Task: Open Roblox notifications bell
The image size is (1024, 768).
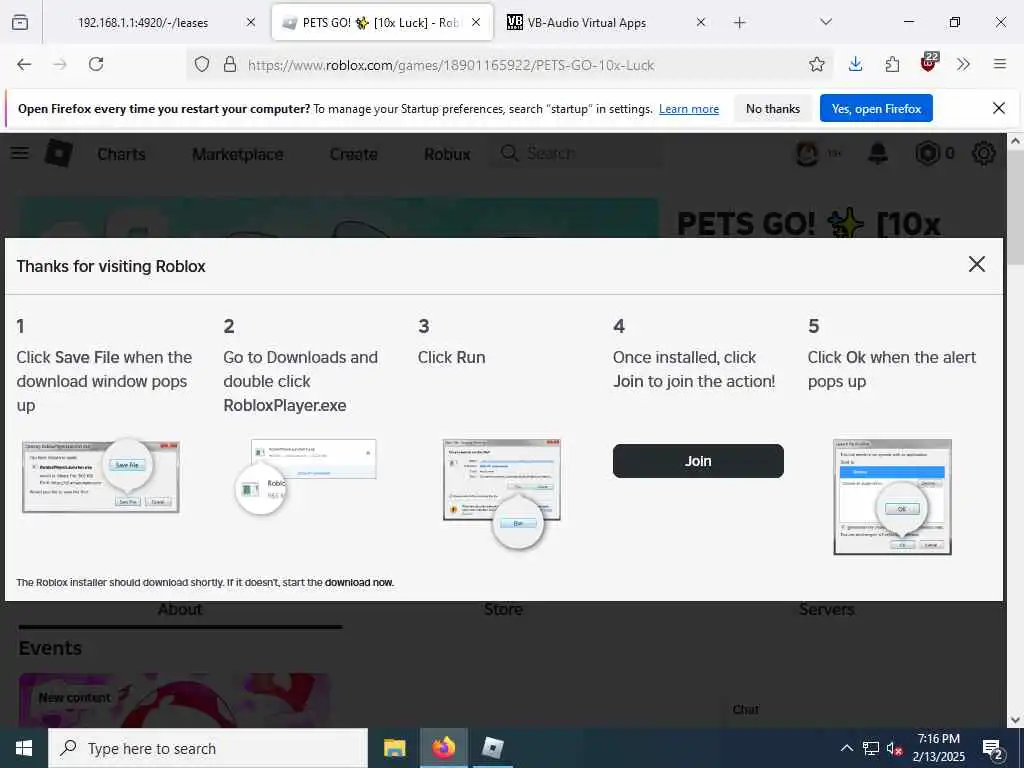Action: [x=878, y=153]
